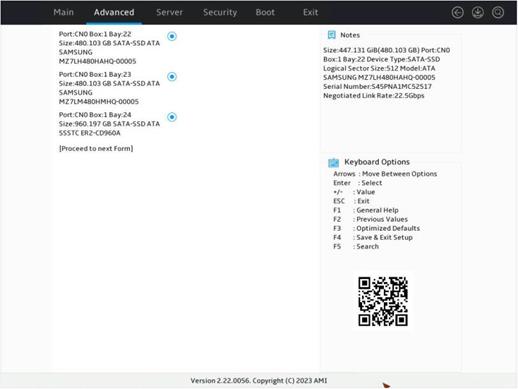Screen dimensions: 518x389
Task: Click the Notes panel icon
Action: click(332, 35)
